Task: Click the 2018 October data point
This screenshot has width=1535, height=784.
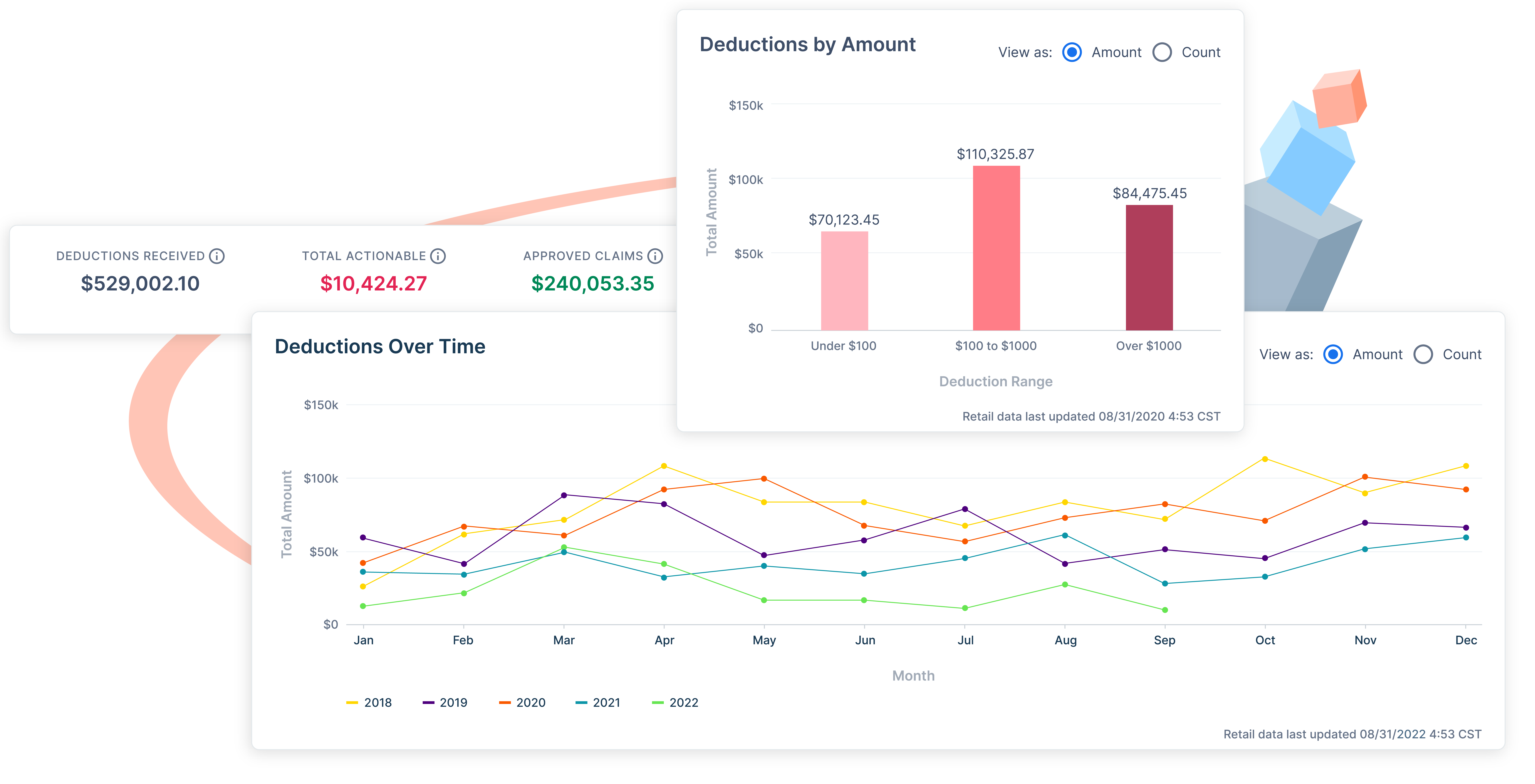Action: (1265, 459)
